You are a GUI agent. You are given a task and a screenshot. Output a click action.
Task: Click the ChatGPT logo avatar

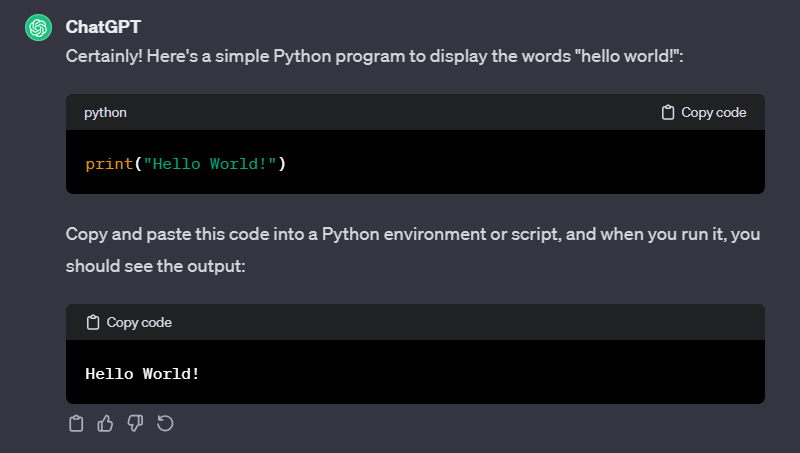click(x=38, y=27)
